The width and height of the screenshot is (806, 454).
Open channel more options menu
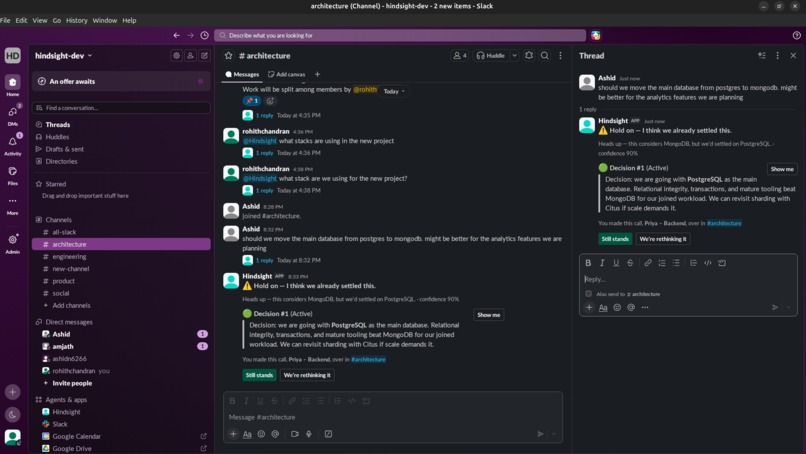point(560,56)
